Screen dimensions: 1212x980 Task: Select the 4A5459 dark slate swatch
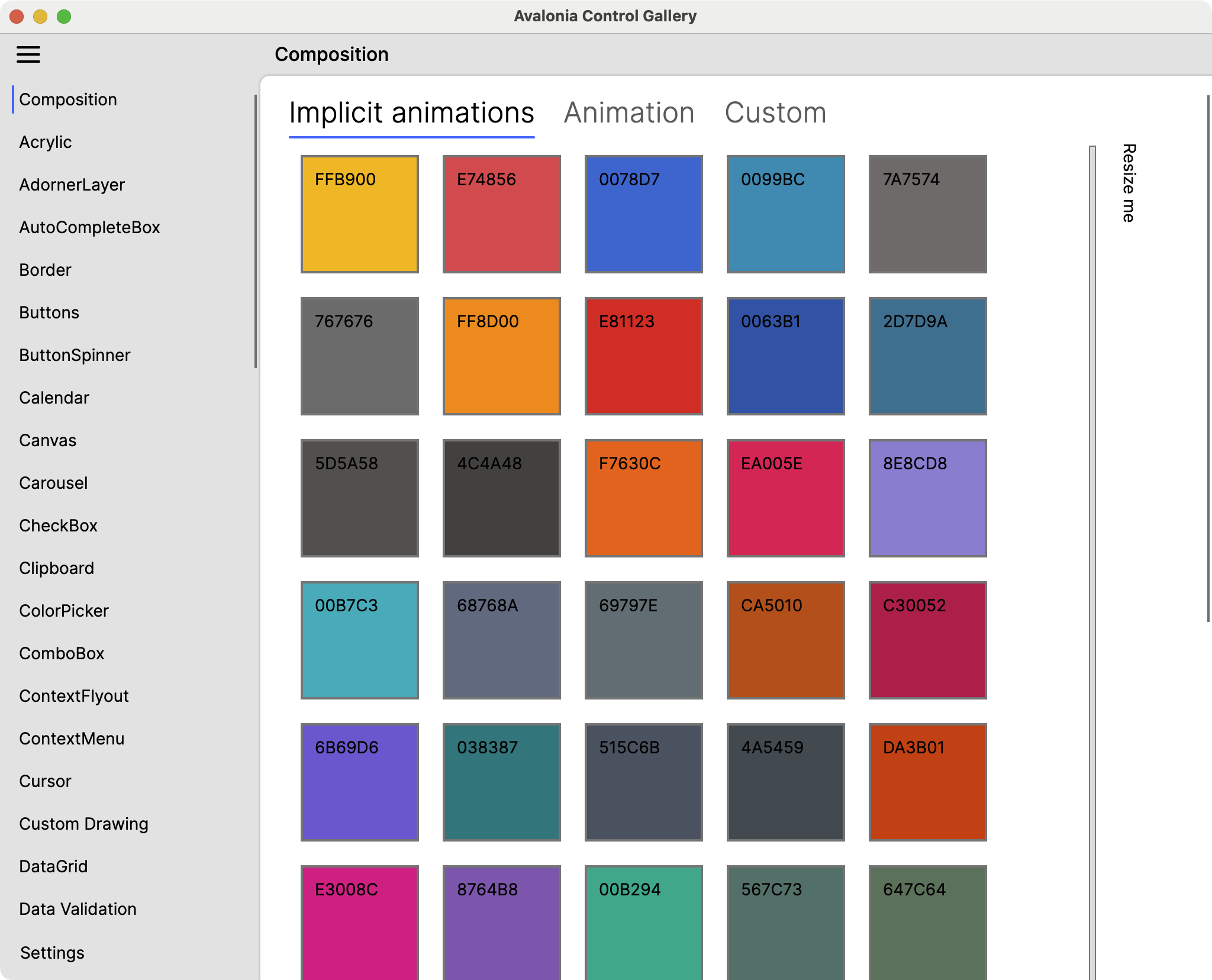pyautogui.click(x=786, y=782)
